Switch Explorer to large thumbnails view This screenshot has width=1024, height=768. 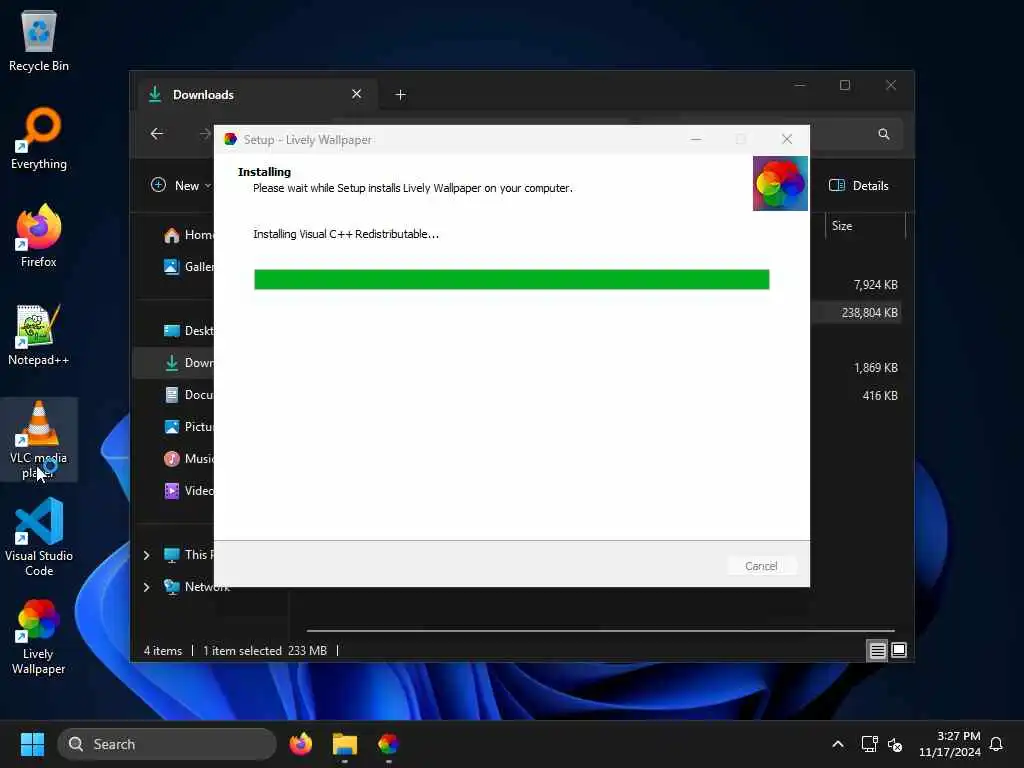[x=899, y=650]
